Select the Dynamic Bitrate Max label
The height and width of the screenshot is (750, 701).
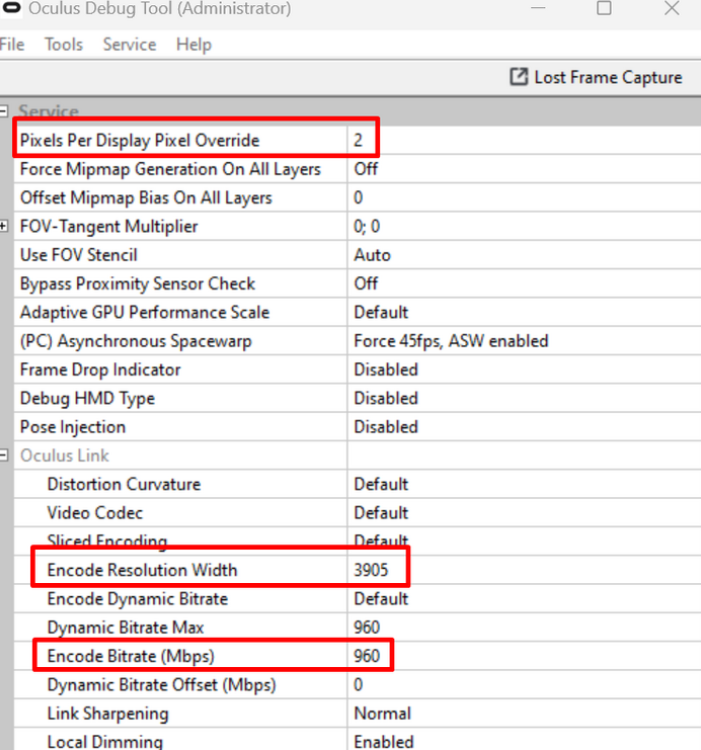125,628
